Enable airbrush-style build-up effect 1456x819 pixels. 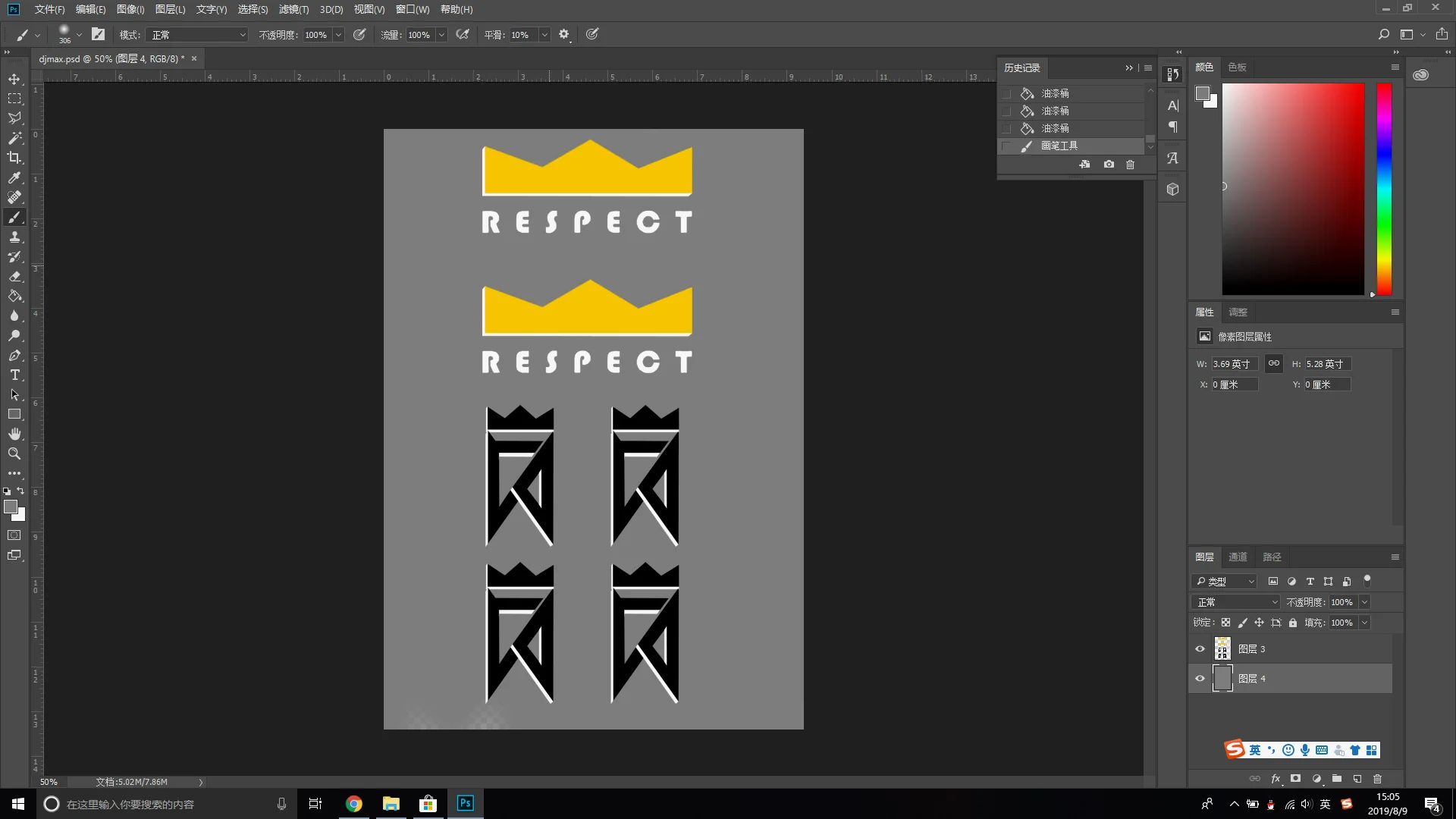(x=463, y=34)
